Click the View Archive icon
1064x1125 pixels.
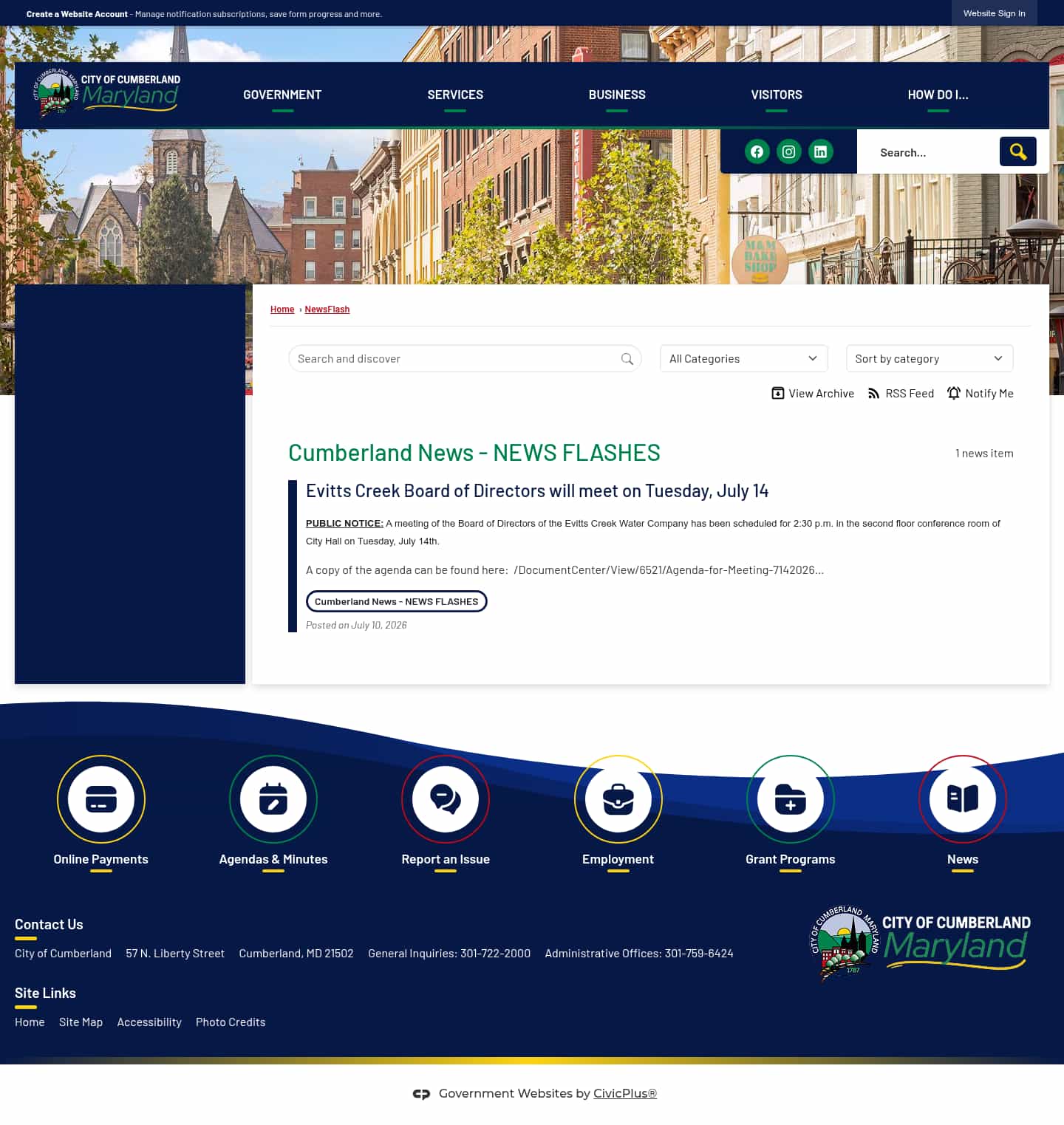click(x=778, y=393)
